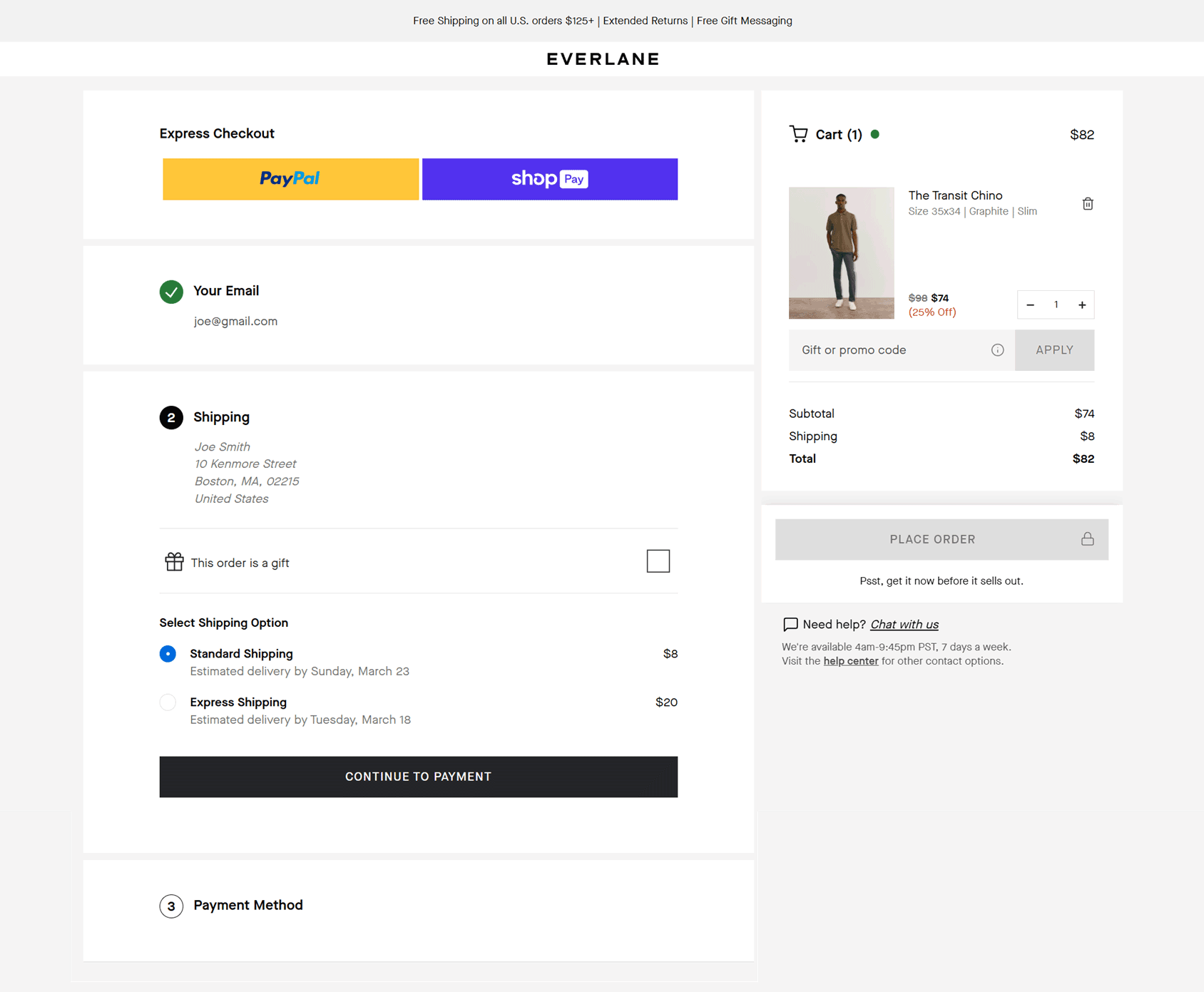Click the 'Joe Smith' shipping name
This screenshot has width=1204, height=992.
(223, 447)
